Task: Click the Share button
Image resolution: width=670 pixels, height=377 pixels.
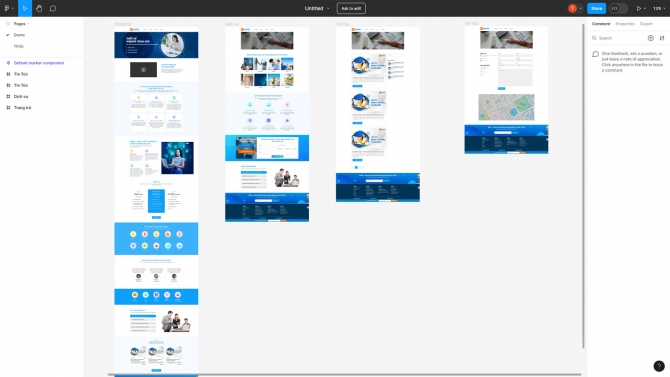Action: 596,8
